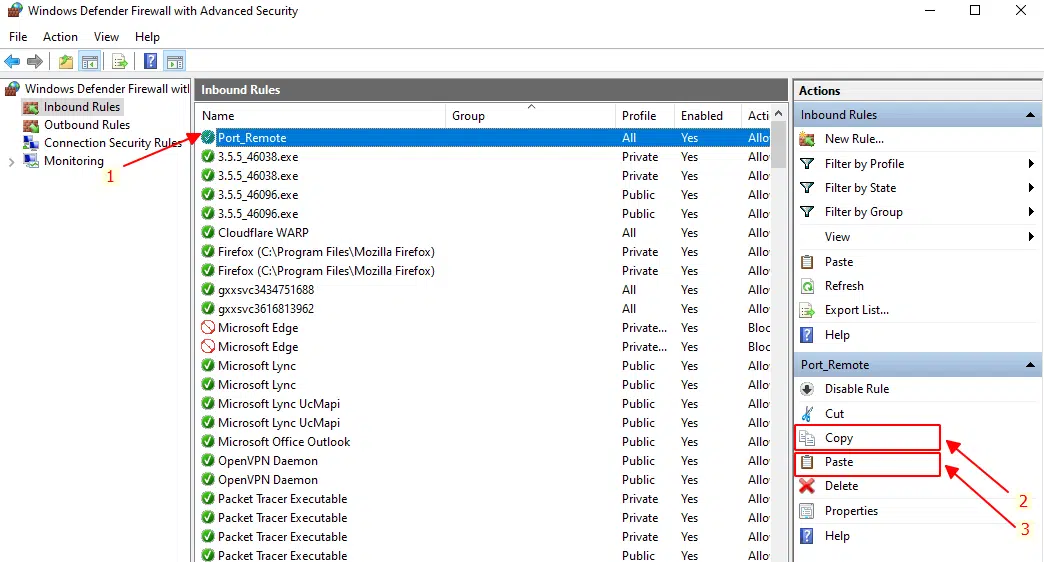Click the blue Help icon in toolbar
1044x562 pixels.
150,62
